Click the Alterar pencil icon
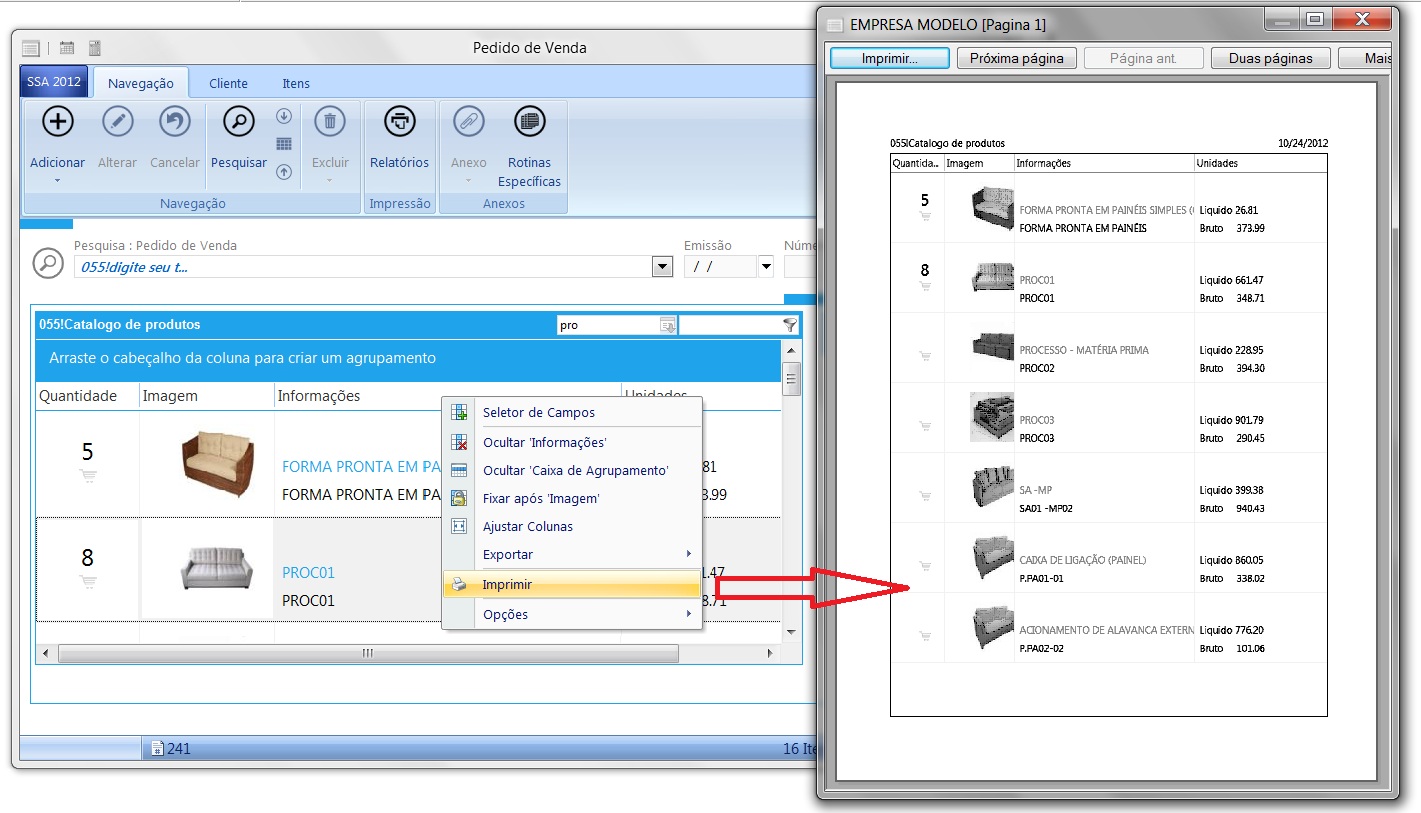The width and height of the screenshot is (1421, 813). point(117,122)
